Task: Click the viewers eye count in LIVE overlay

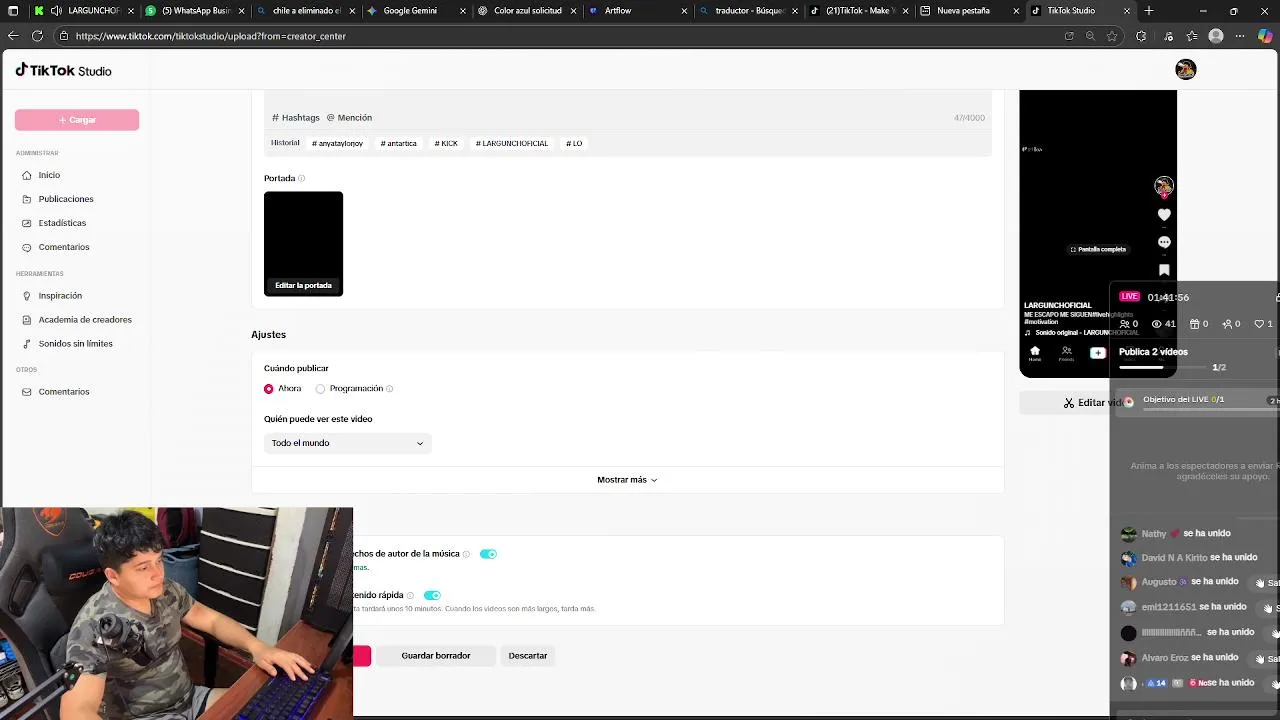Action: point(1163,324)
